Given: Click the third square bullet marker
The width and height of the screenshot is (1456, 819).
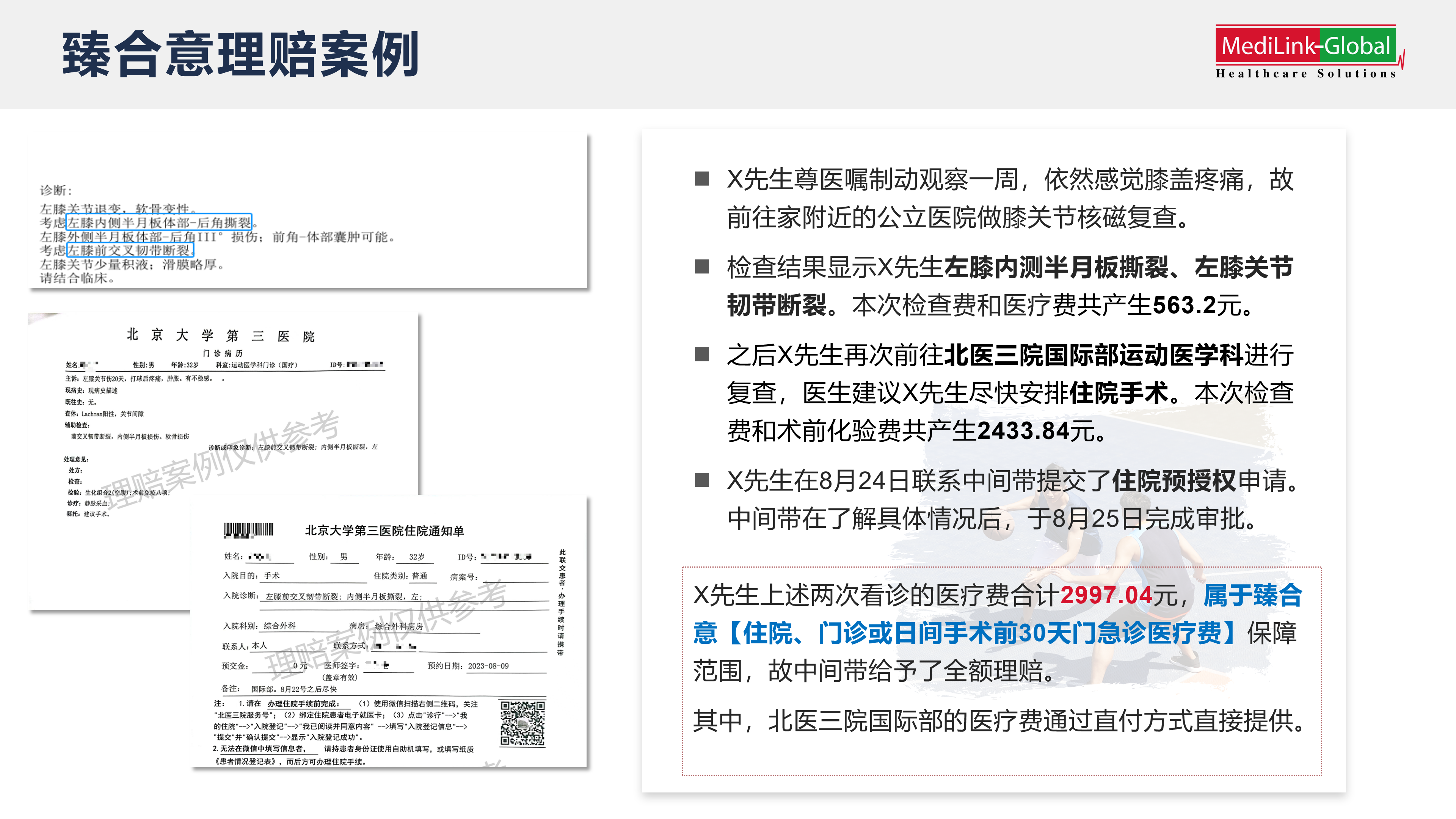Looking at the screenshot, I should pos(701,355).
